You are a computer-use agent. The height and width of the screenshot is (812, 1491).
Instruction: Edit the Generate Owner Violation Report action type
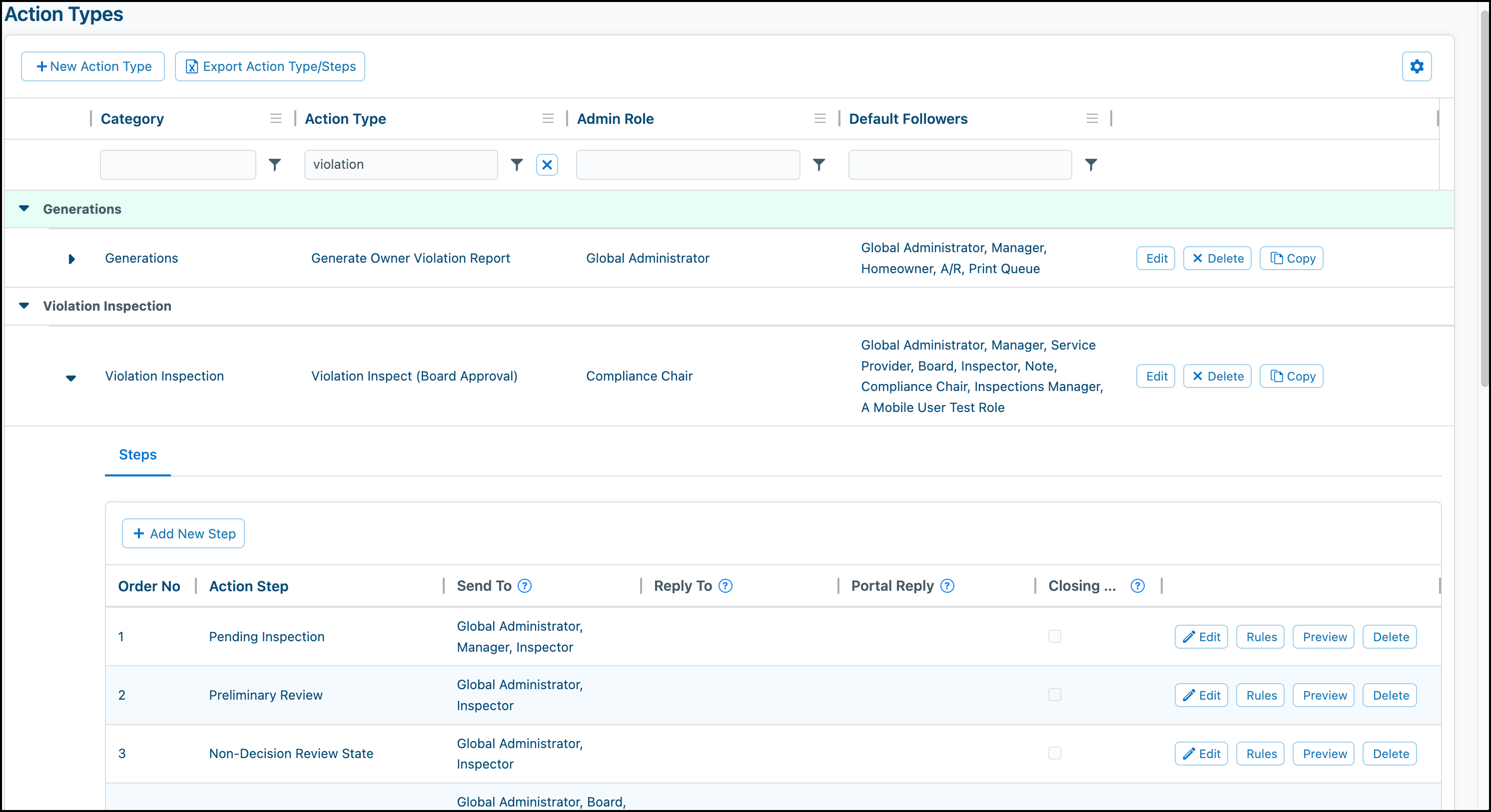tap(1156, 259)
